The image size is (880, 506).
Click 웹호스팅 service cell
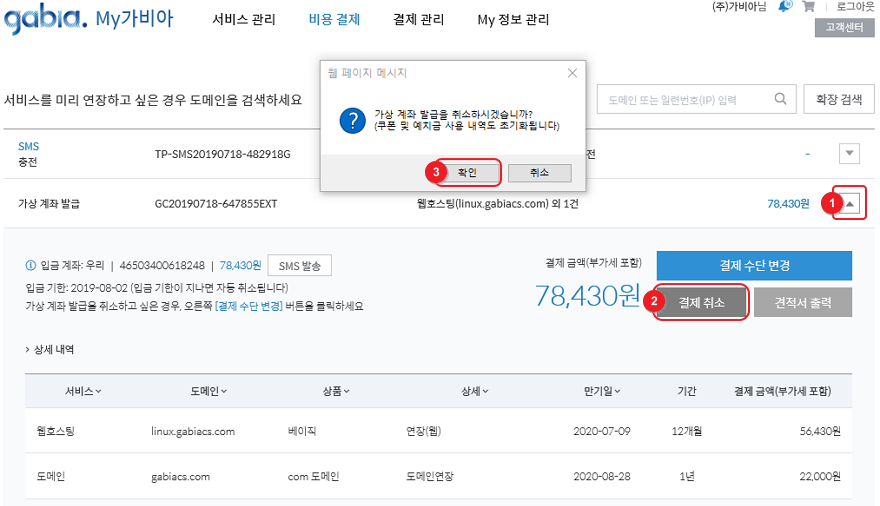55,431
